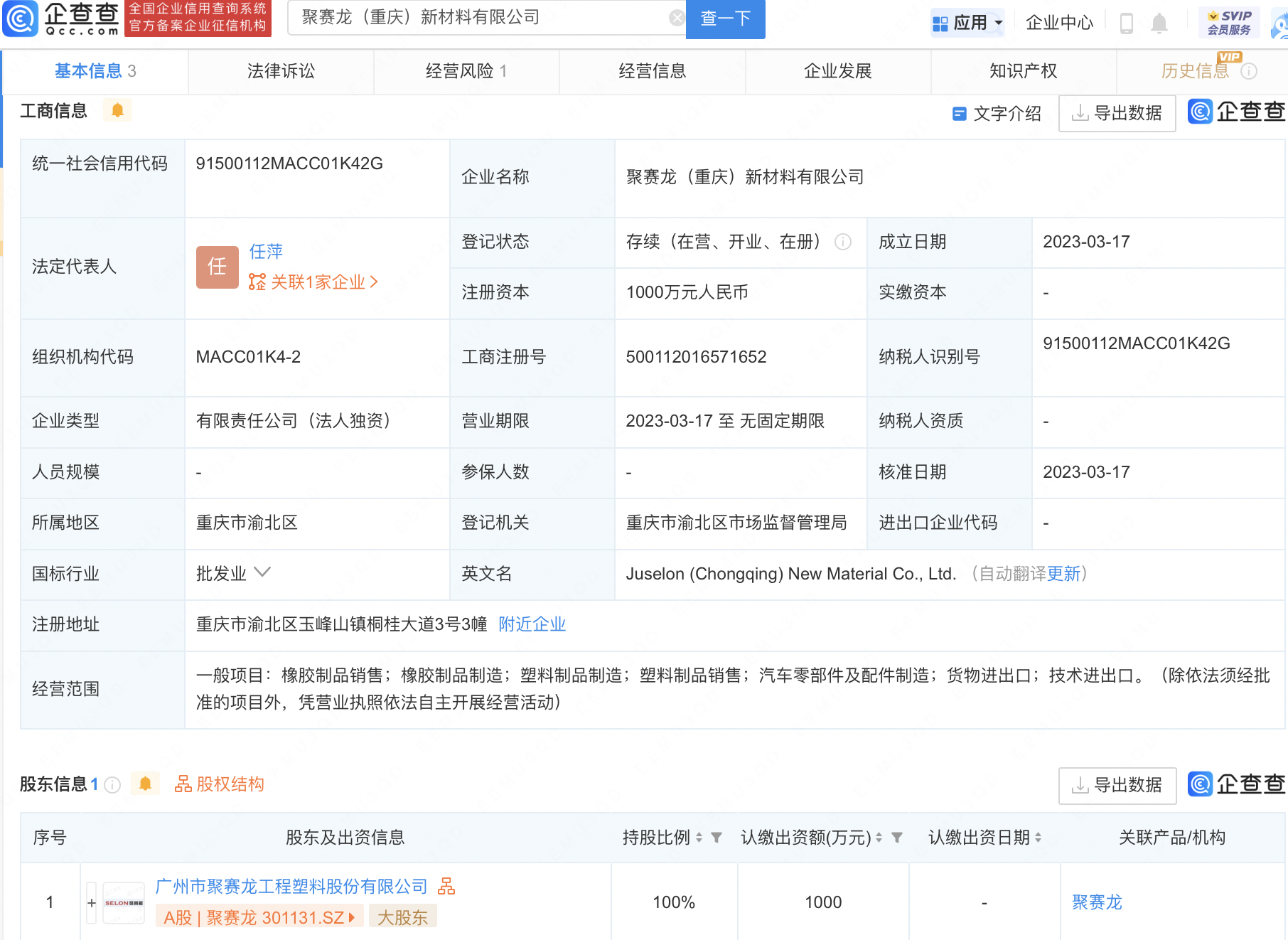
Task: Click the mobile phone icon
Action: click(1127, 23)
